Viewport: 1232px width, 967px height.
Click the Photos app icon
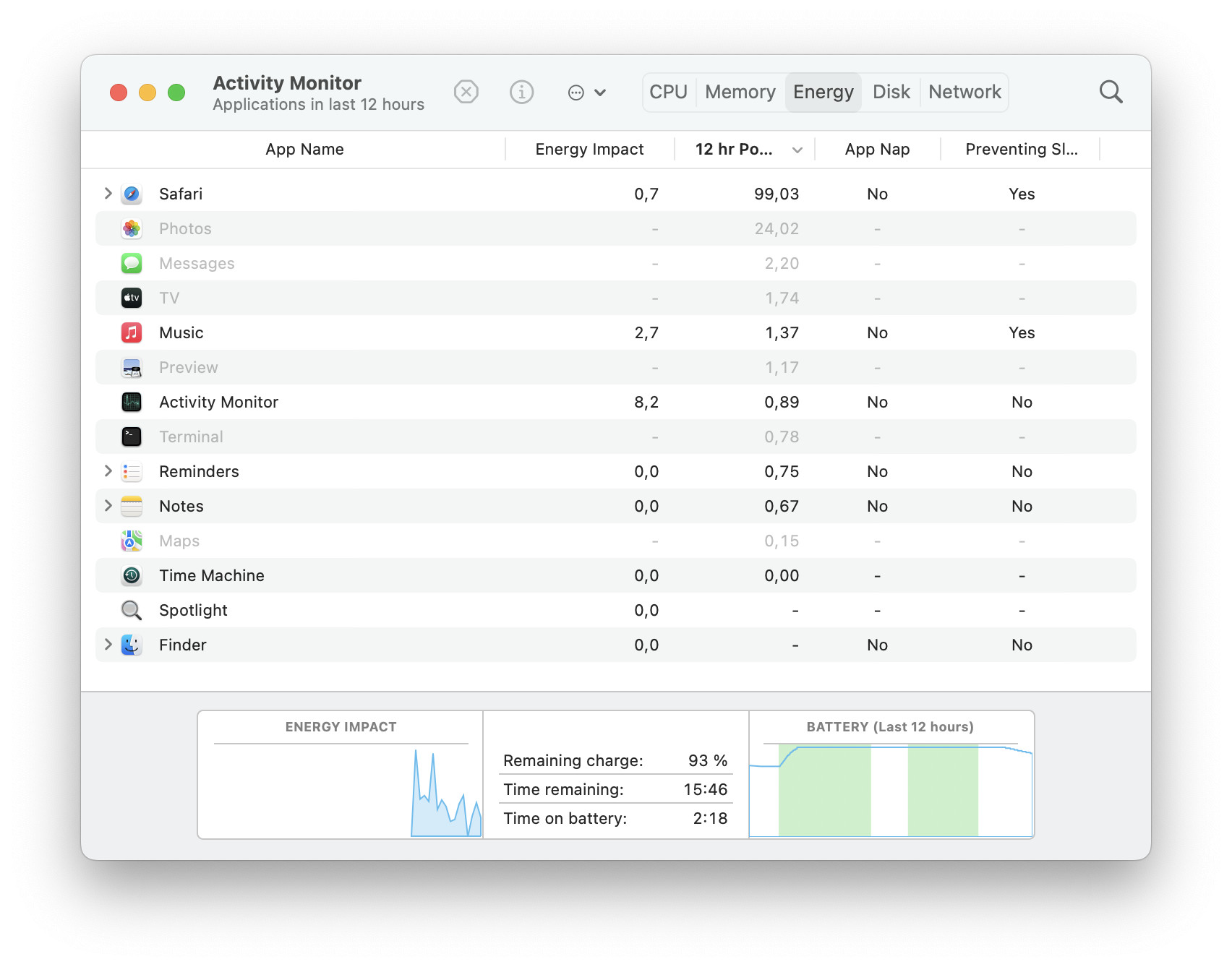coord(132,228)
